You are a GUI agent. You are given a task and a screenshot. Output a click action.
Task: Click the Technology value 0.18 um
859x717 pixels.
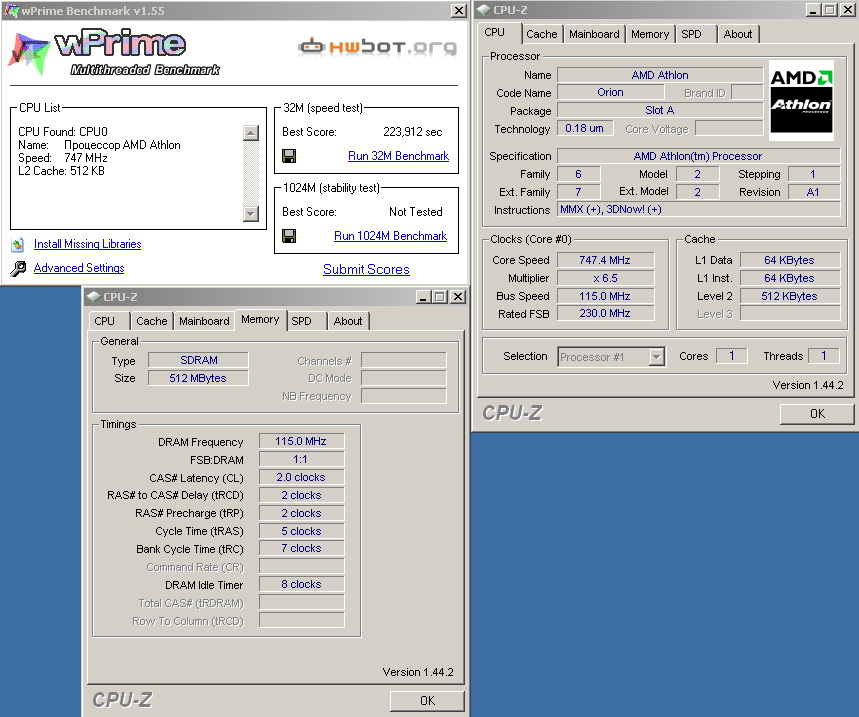point(585,129)
